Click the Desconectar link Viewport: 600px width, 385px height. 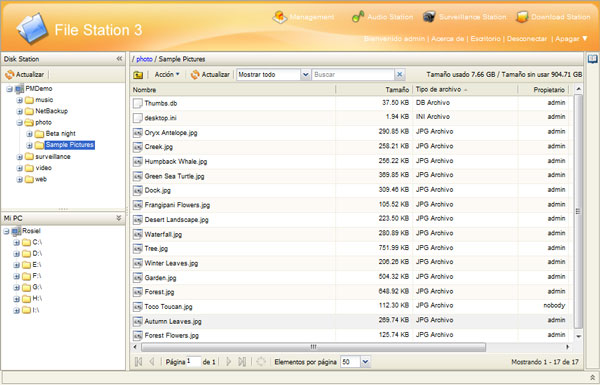coord(527,39)
